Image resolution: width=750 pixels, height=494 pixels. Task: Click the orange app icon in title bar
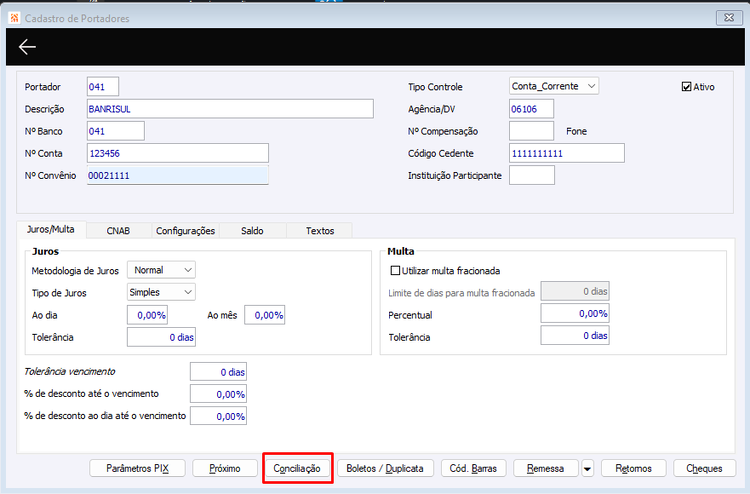(x=14, y=18)
